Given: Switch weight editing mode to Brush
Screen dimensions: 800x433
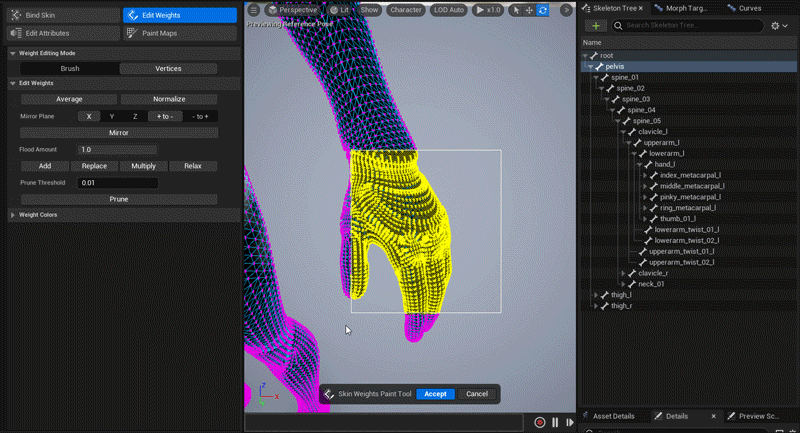Looking at the screenshot, I should [x=70, y=68].
